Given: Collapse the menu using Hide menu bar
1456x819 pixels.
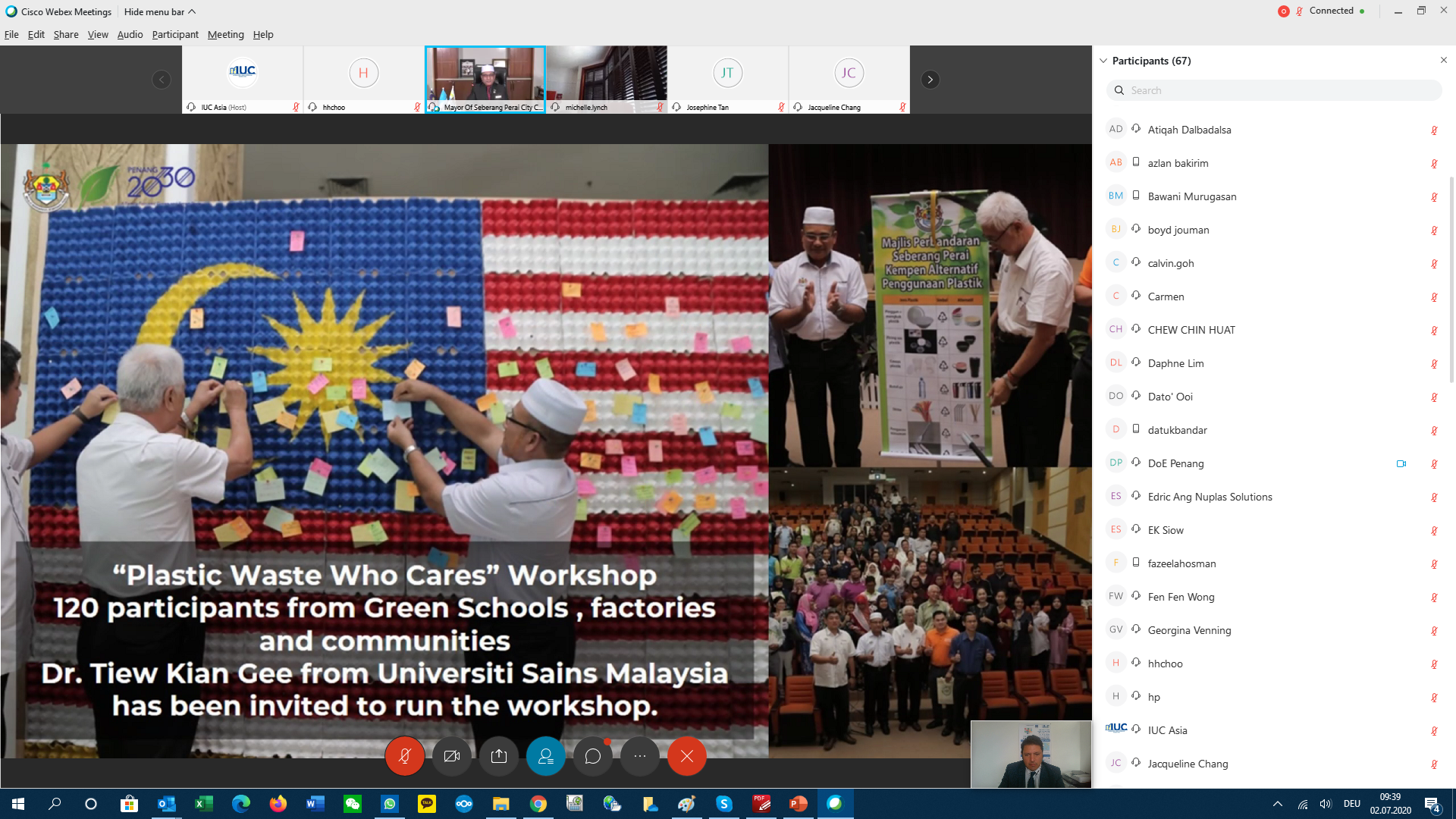Looking at the screenshot, I should click(x=159, y=11).
